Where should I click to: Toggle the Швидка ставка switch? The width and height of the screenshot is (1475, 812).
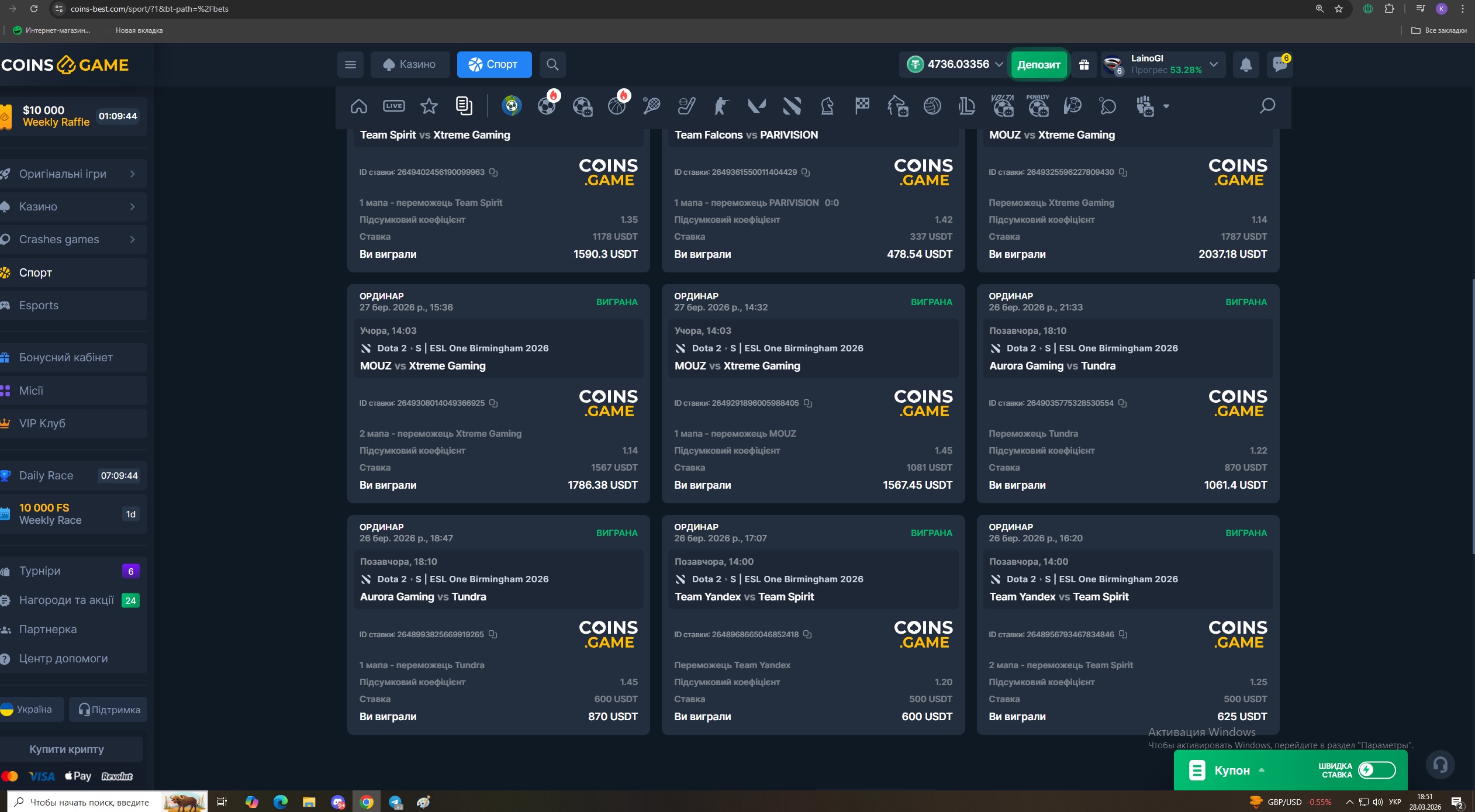tap(1376, 770)
